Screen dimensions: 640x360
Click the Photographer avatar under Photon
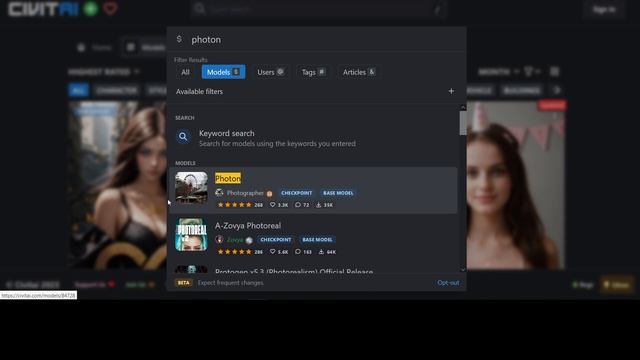(219, 193)
